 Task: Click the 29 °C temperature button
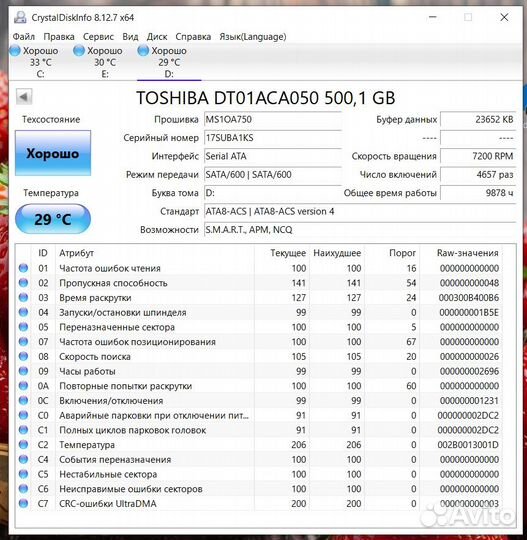coord(53,219)
